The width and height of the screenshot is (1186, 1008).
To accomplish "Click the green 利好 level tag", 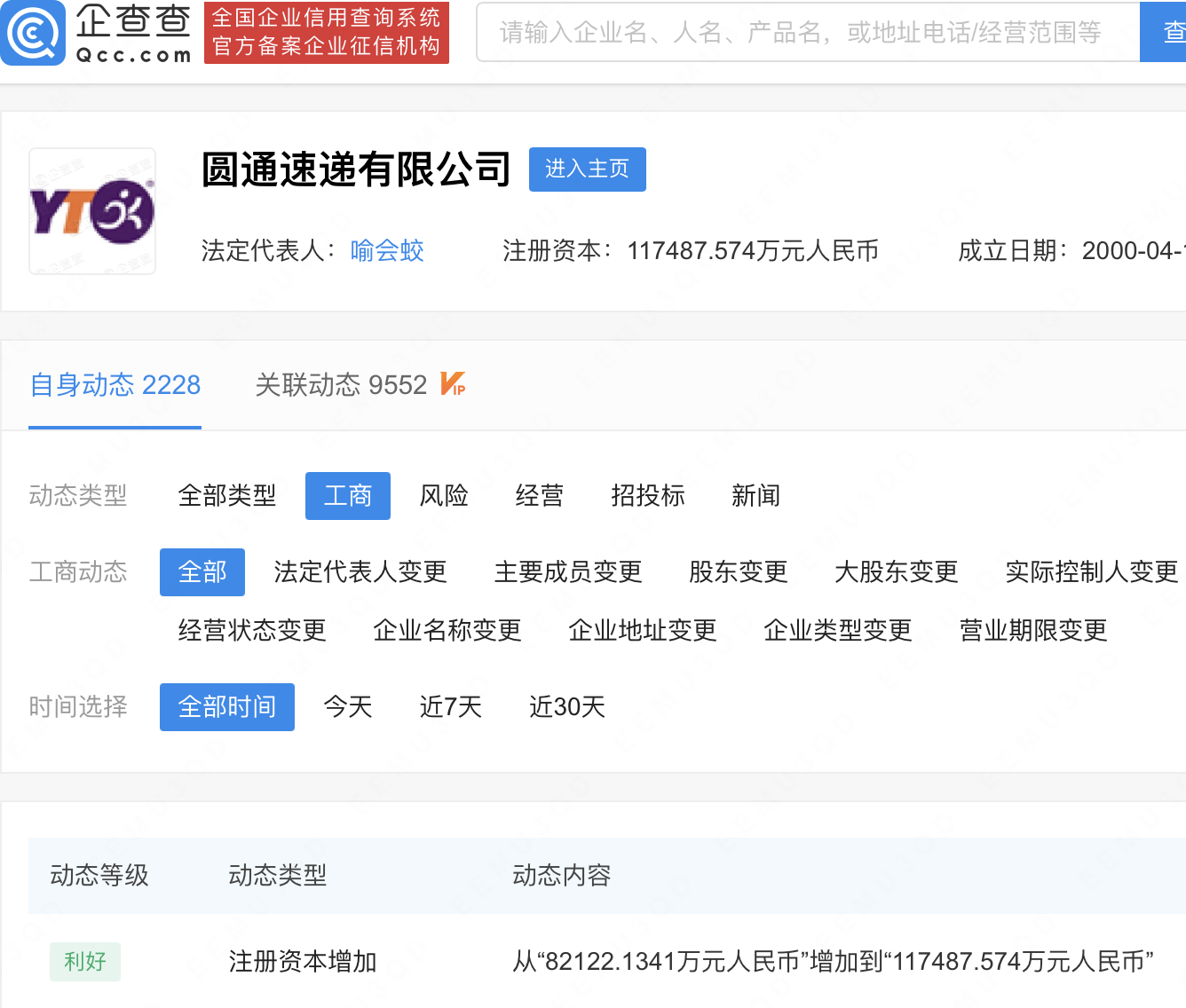I will pyautogui.click(x=85, y=962).
